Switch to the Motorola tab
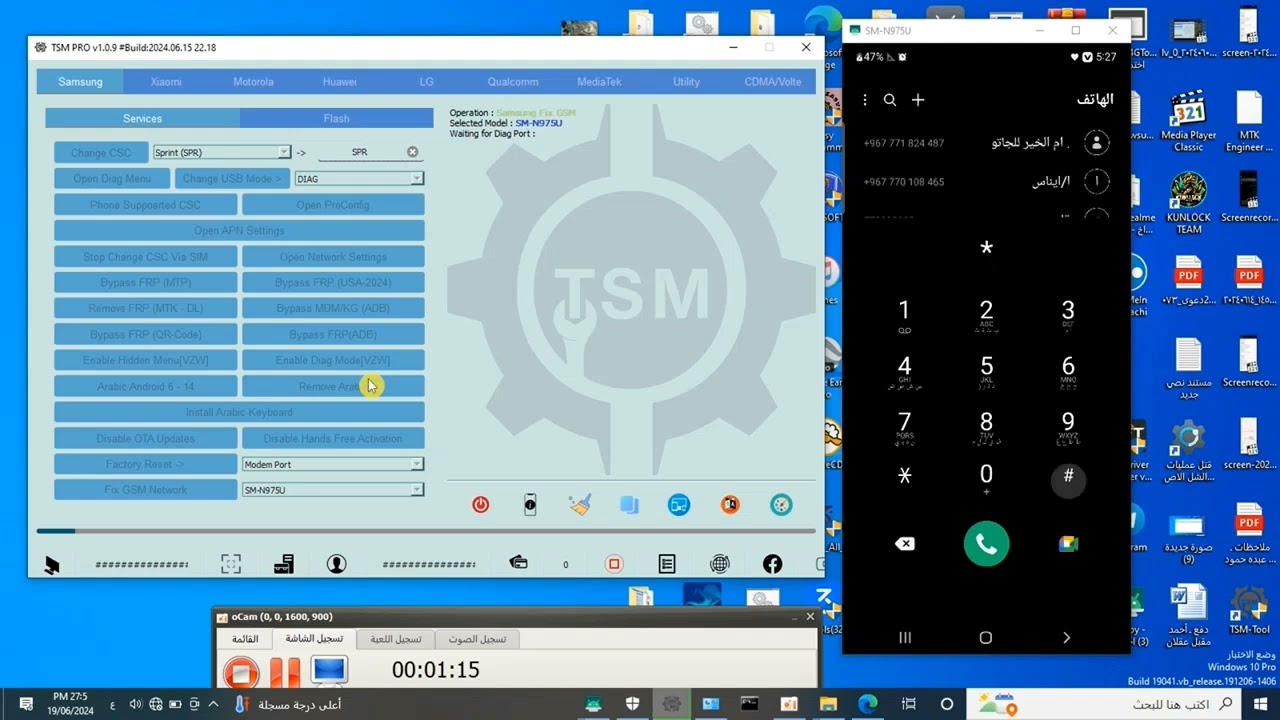 pyautogui.click(x=253, y=82)
